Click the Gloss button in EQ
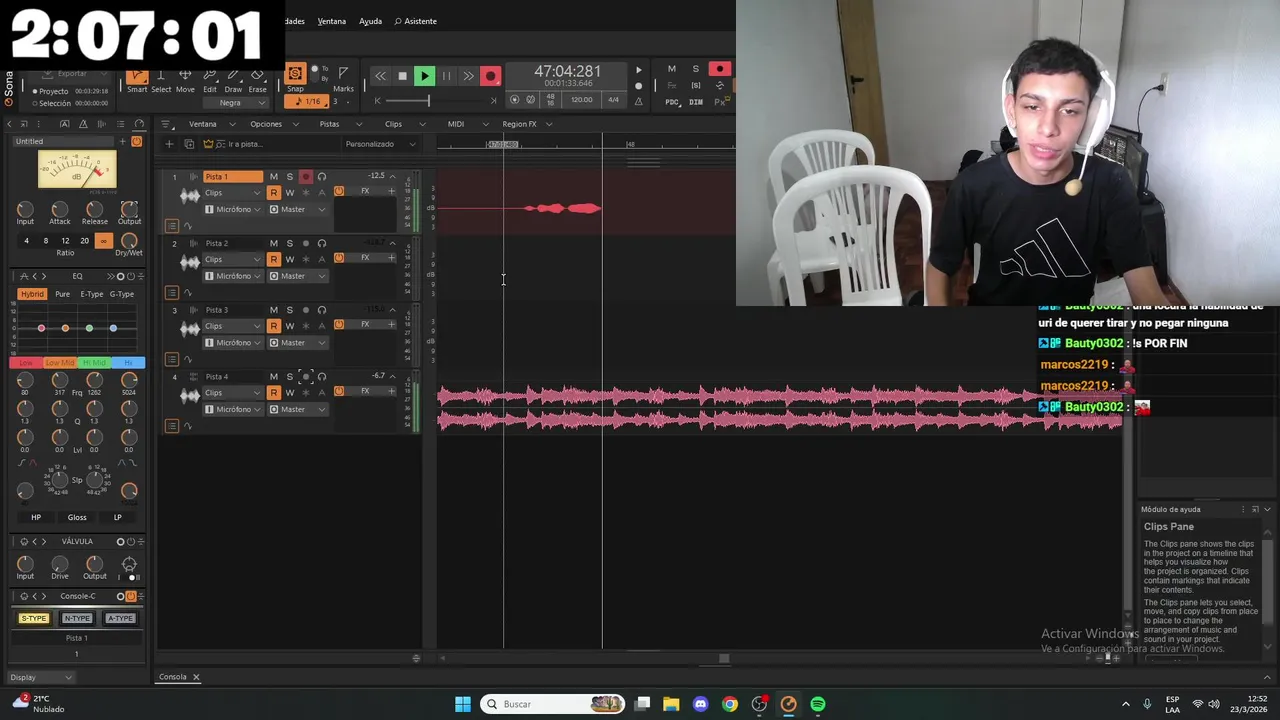1280x720 pixels. pyautogui.click(x=77, y=517)
